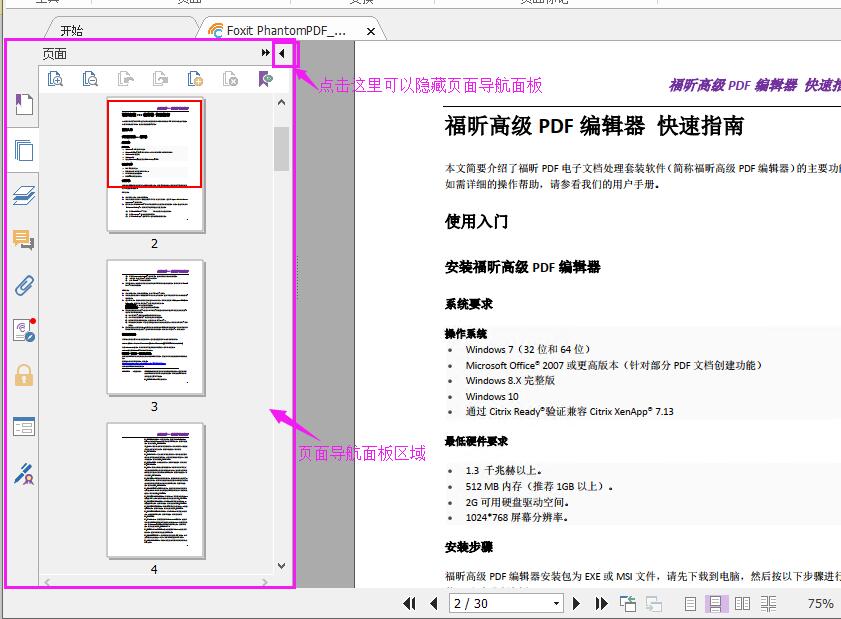This screenshot has width=841, height=619.
Task: Open the Attachments paperclip panel
Action: (x=23, y=286)
